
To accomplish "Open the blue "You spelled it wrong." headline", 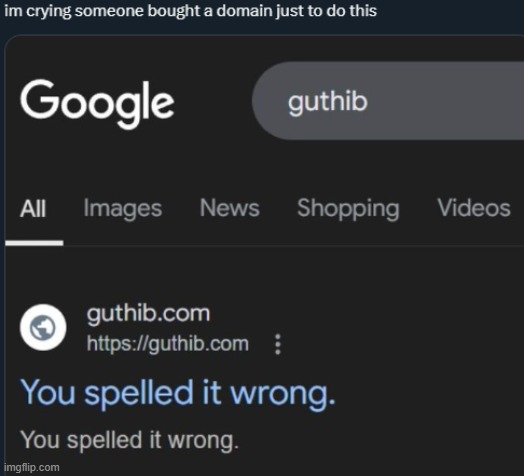I will point(178,393).
